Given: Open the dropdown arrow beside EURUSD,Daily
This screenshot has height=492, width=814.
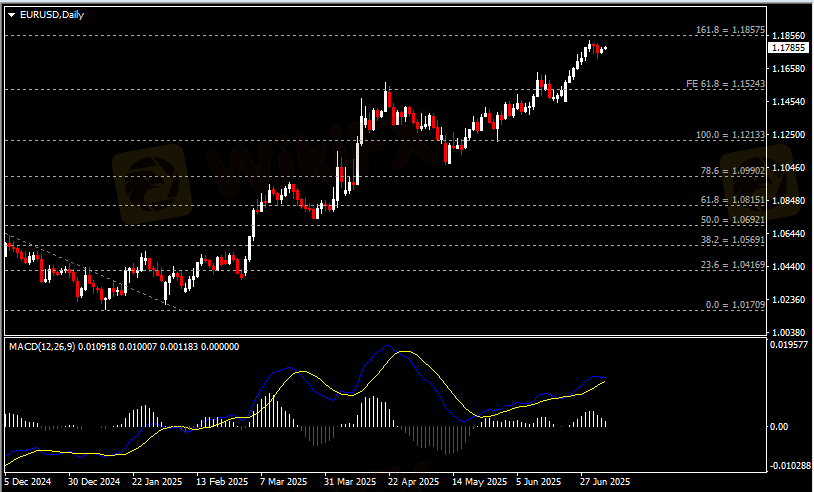Looking at the screenshot, I should click(12, 15).
